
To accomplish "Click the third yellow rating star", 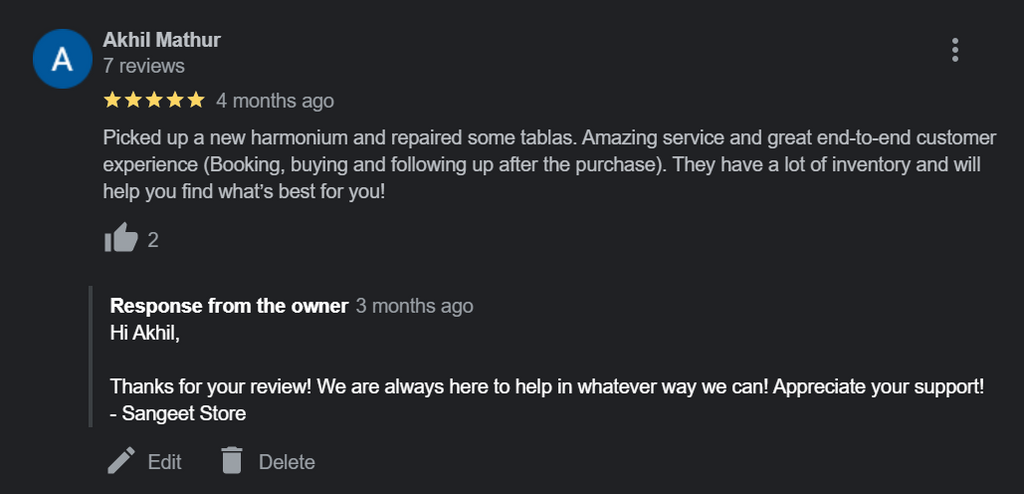I will 154,100.
